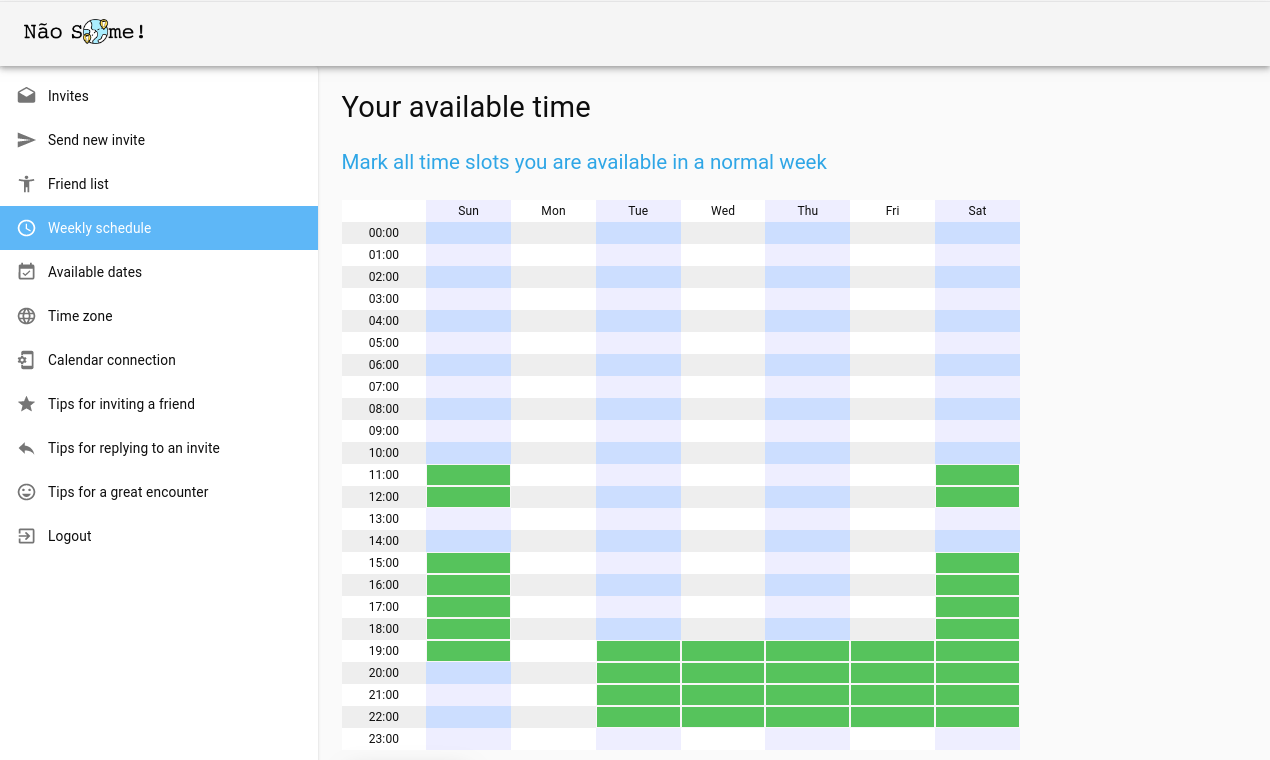The width and height of the screenshot is (1270, 760).
Task: Click the Logout label
Action: 70,536
